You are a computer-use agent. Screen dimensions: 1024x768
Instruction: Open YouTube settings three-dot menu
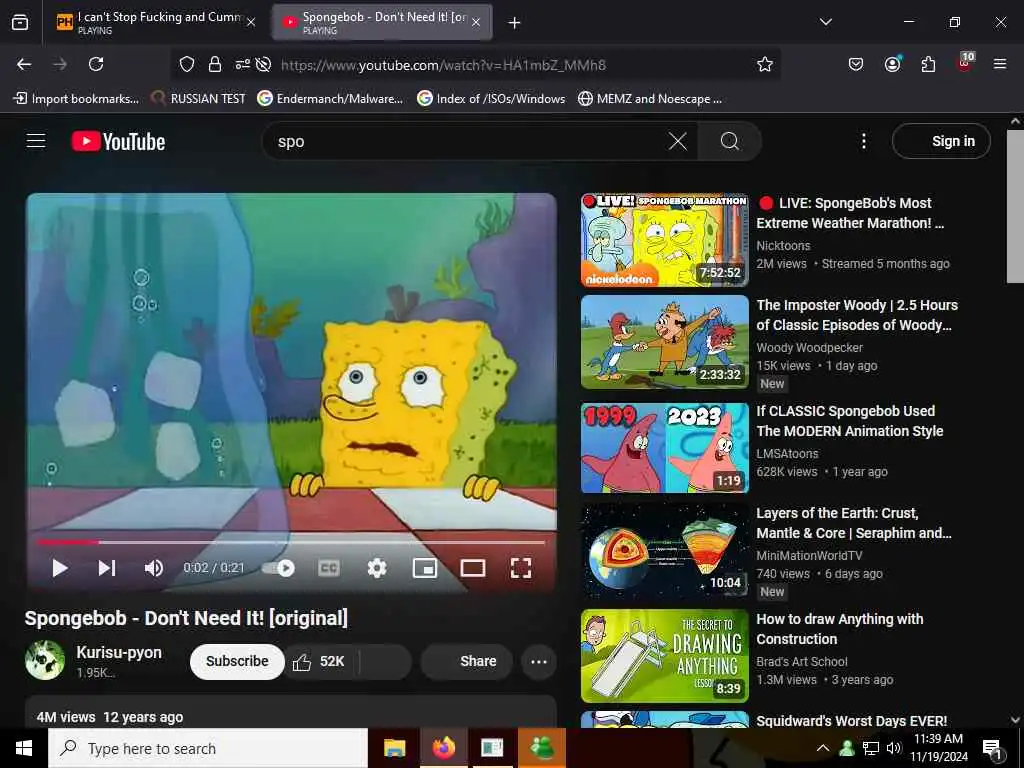[x=863, y=141]
